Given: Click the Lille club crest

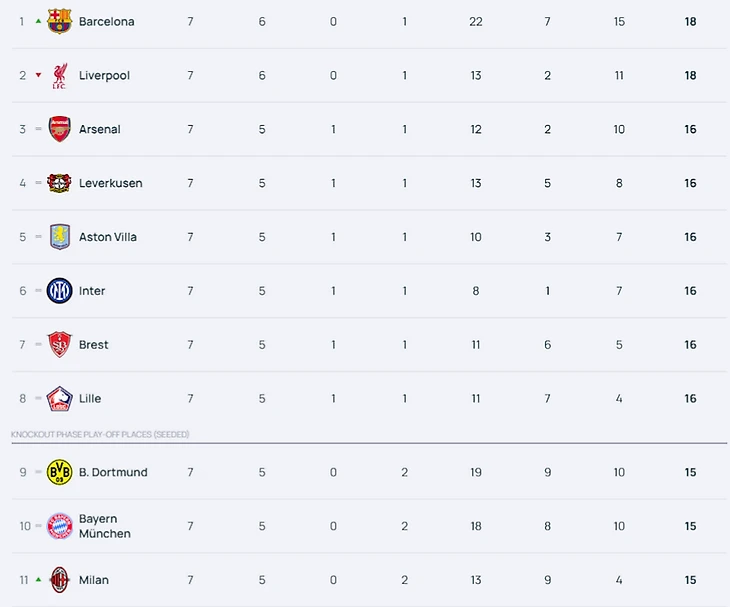Looking at the screenshot, I should pos(60,399).
